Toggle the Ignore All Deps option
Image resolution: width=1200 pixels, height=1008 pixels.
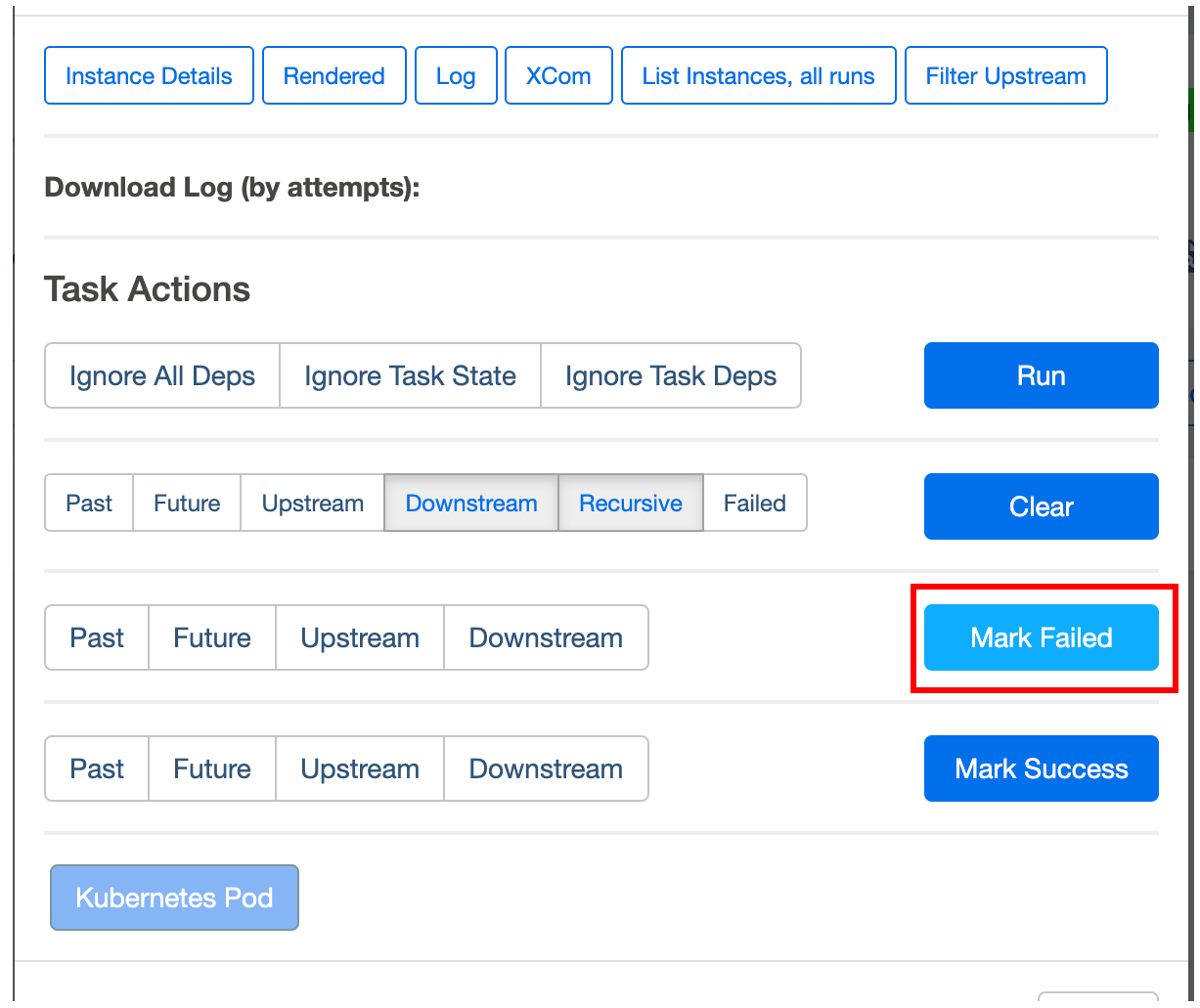click(x=162, y=376)
